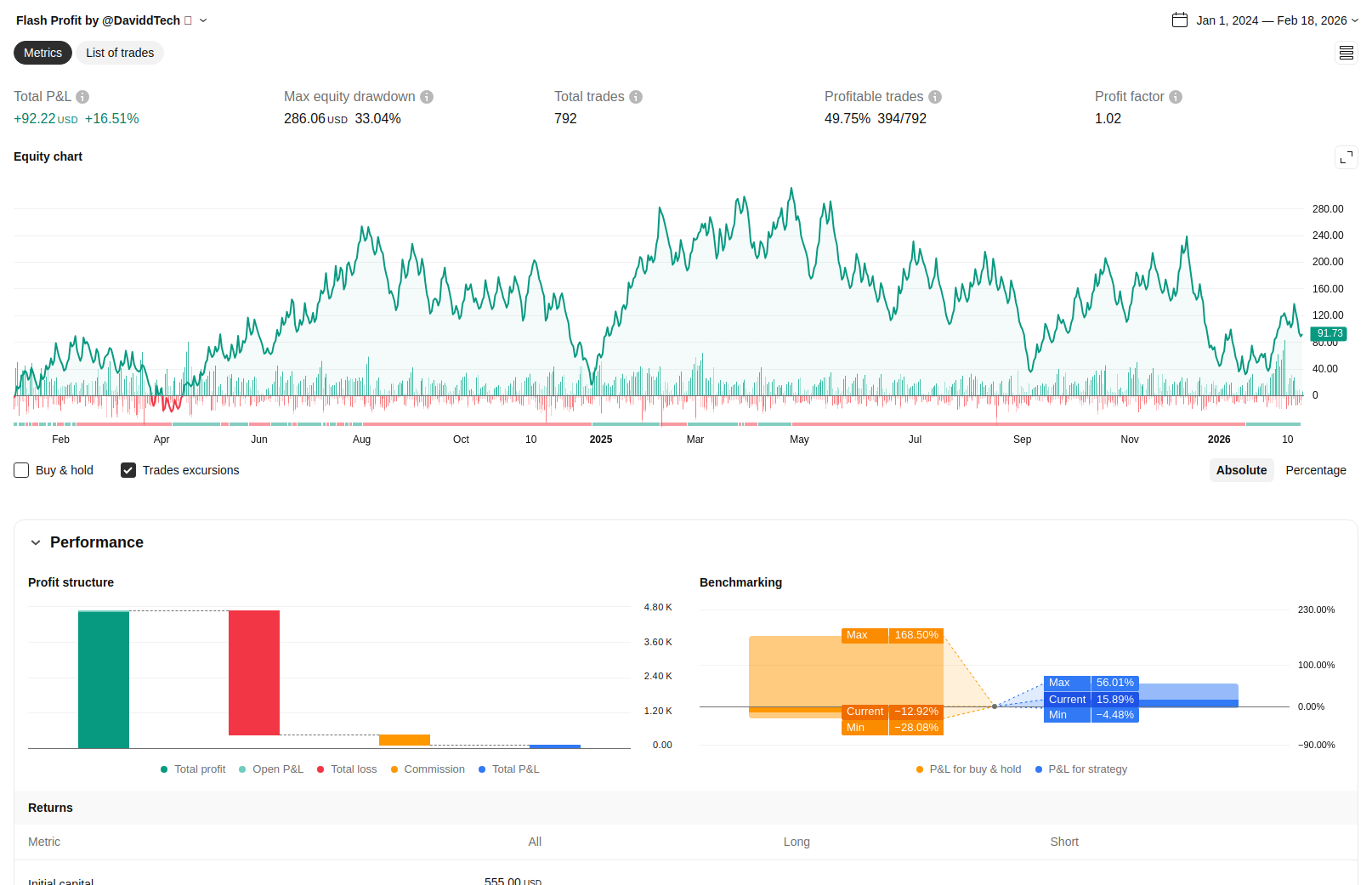This screenshot has height=885, width=1372.
Task: Expand the equity chart to fullscreen
Action: pos(1346,157)
